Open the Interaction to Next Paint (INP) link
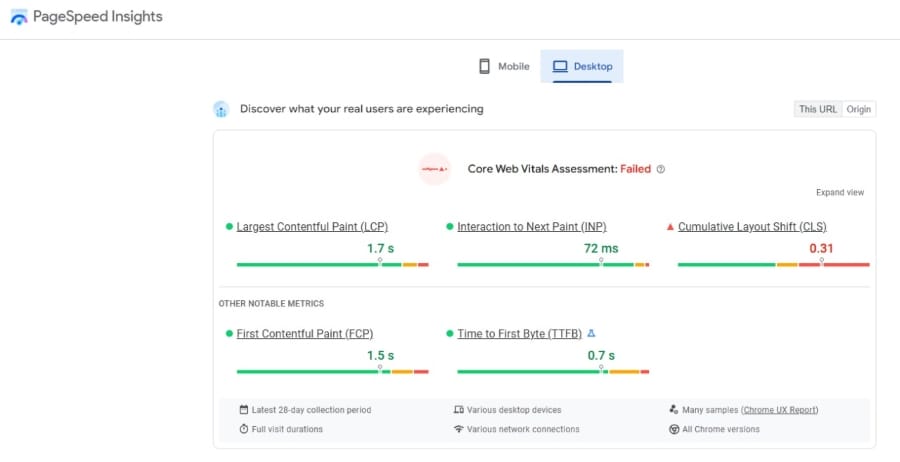Viewport: 900px width, 462px height. pos(531,227)
